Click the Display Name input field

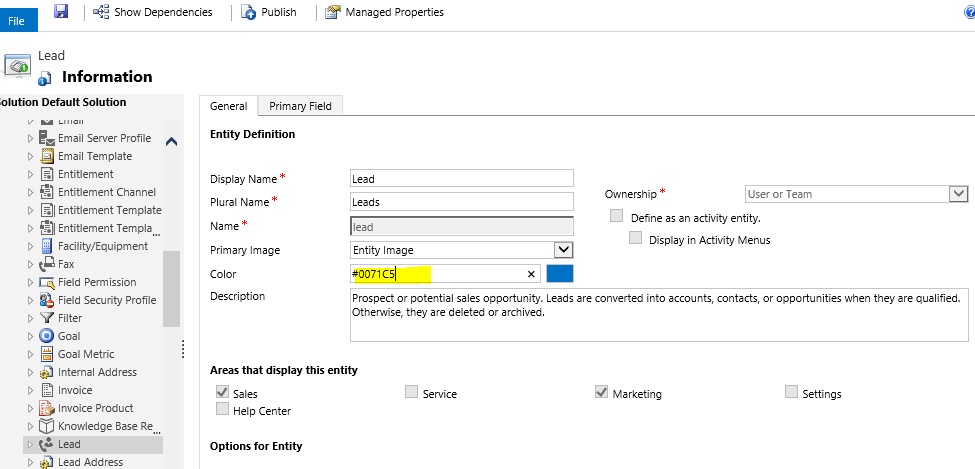pyautogui.click(x=461, y=178)
